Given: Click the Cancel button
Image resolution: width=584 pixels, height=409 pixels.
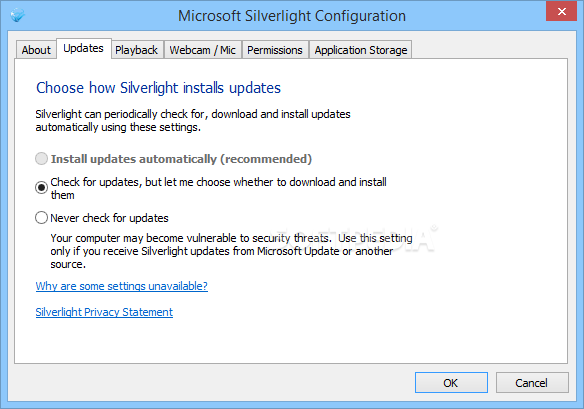Looking at the screenshot, I should pos(532,383).
